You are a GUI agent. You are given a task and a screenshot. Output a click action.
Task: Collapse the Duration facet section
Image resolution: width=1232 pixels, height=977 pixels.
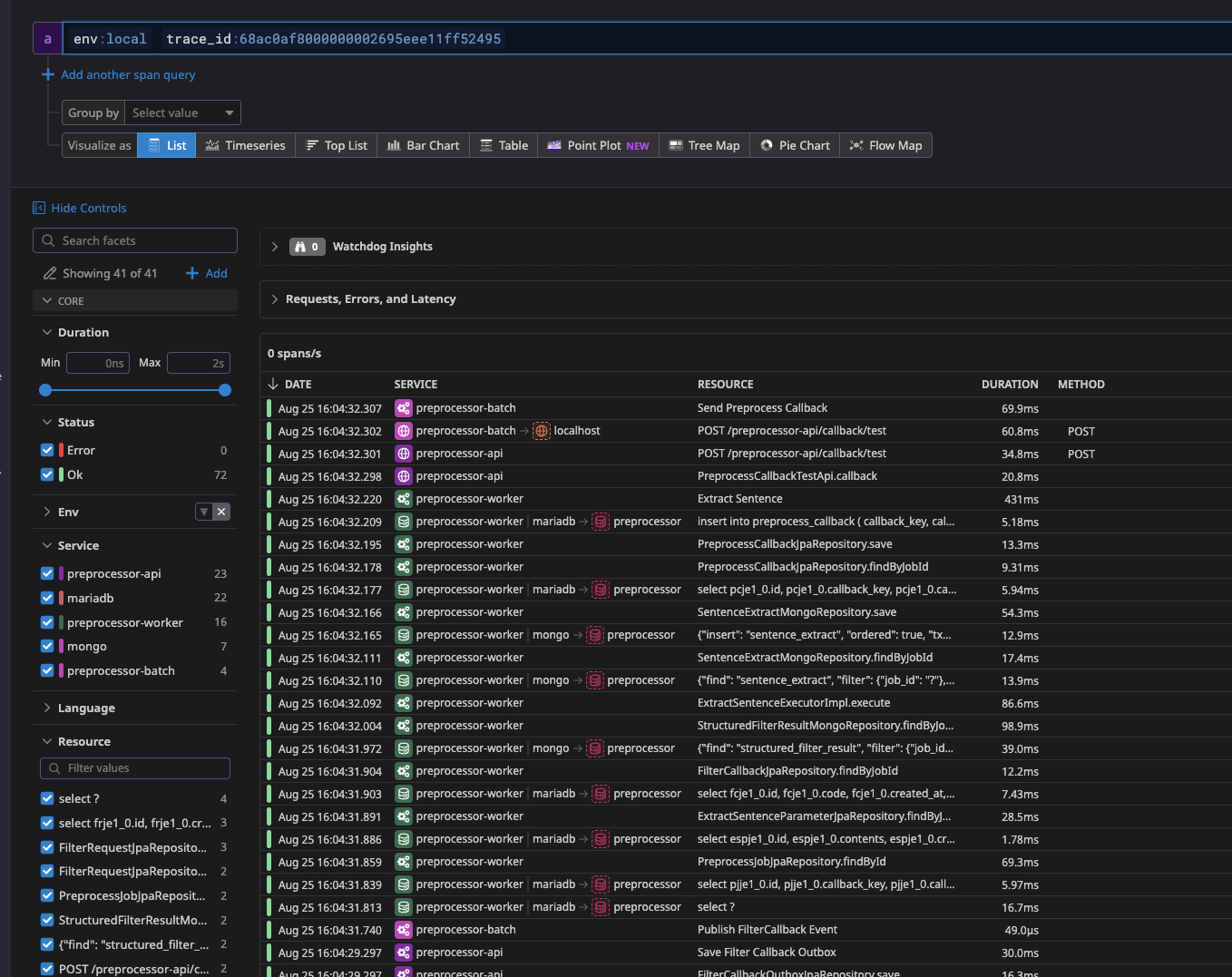pos(48,332)
